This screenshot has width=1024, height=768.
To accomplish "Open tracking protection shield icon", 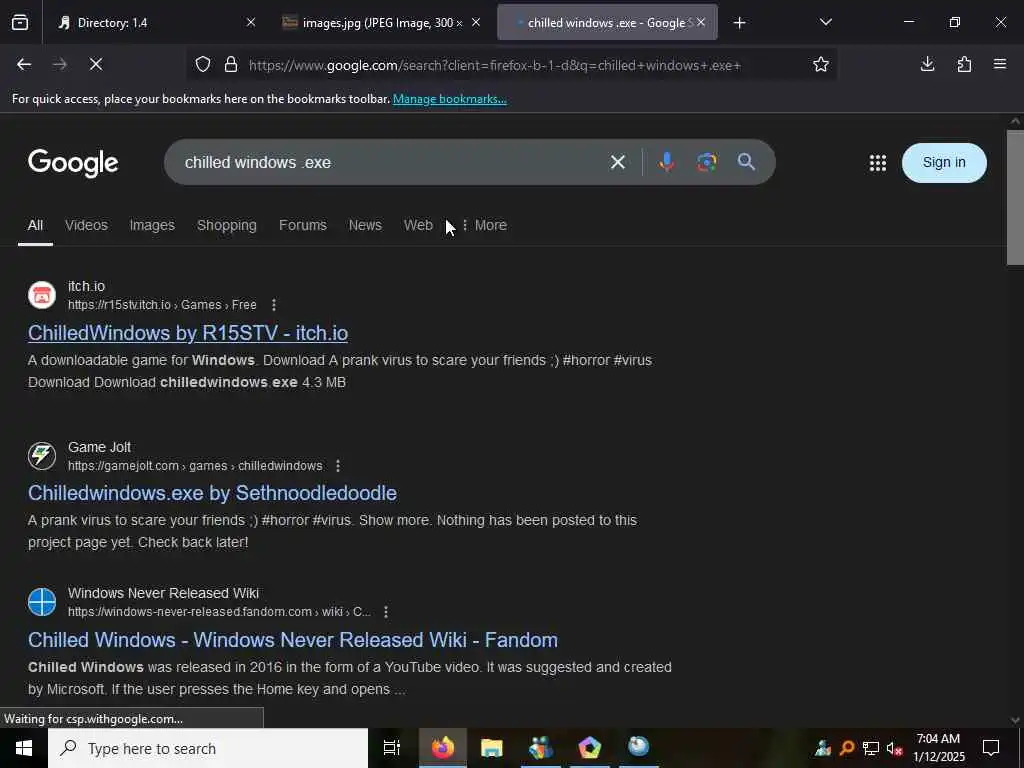I will (x=203, y=65).
